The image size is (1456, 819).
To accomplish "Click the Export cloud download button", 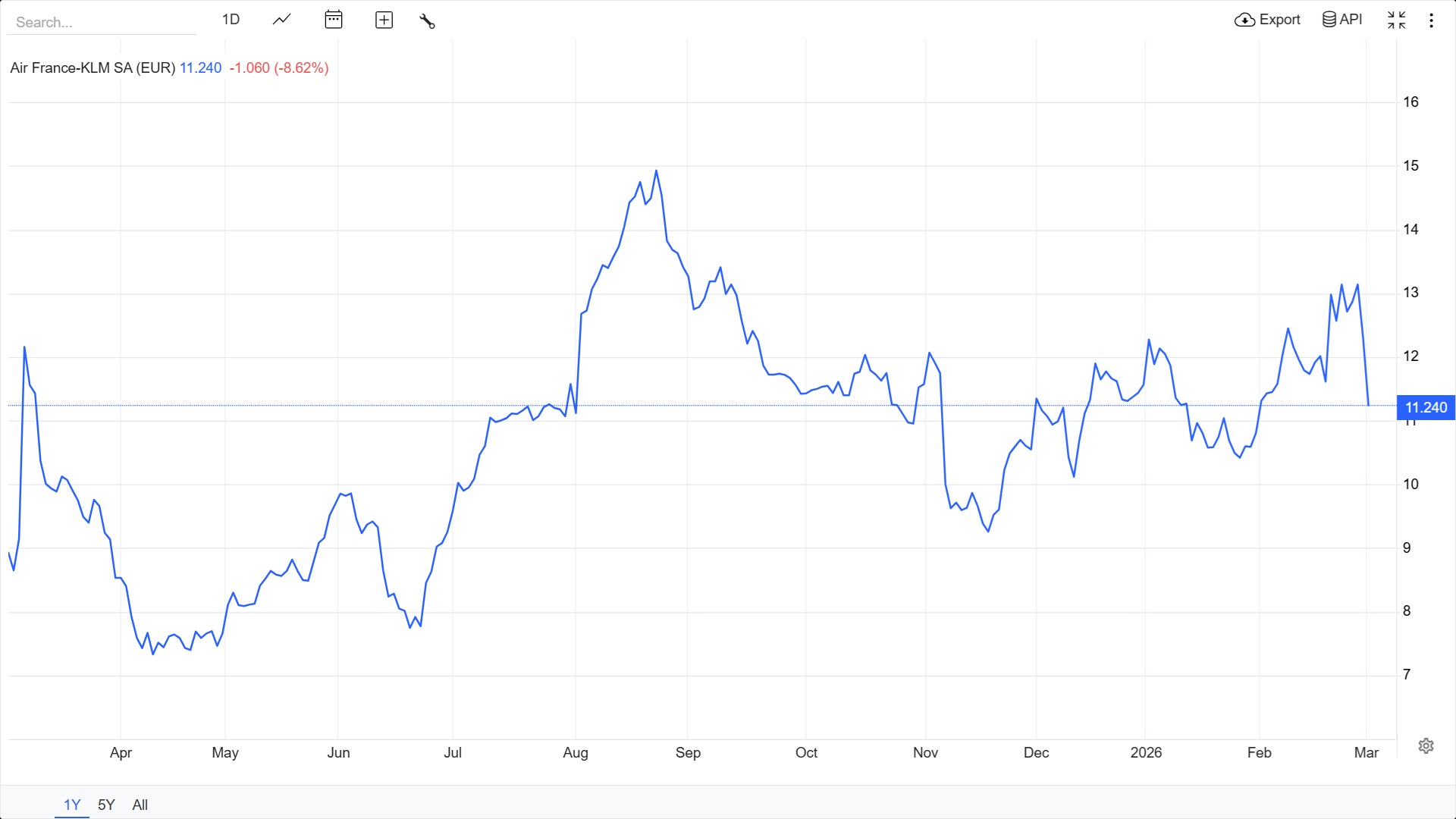I will point(1267,20).
